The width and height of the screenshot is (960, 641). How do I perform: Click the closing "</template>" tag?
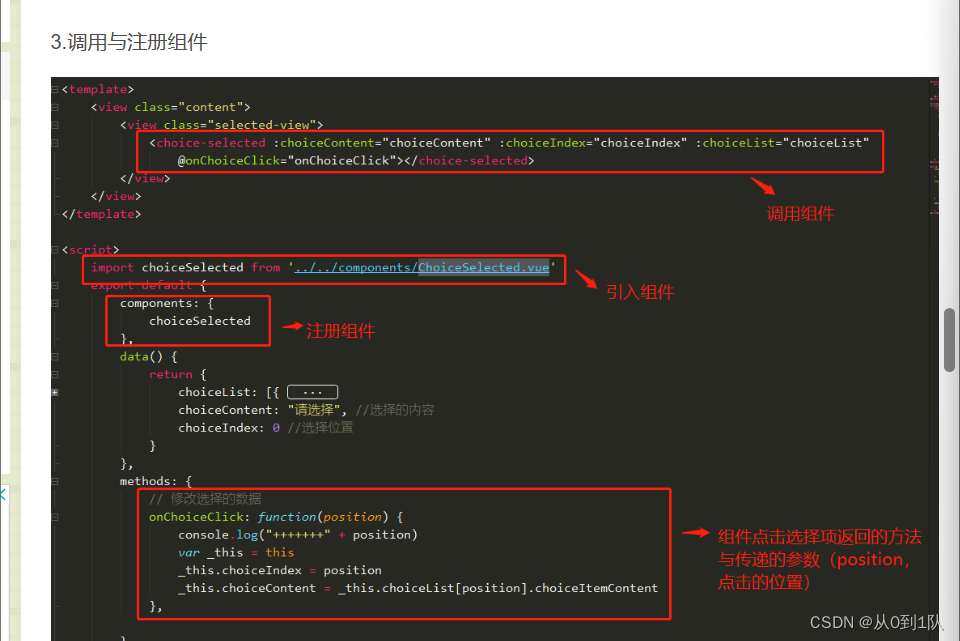coord(101,214)
